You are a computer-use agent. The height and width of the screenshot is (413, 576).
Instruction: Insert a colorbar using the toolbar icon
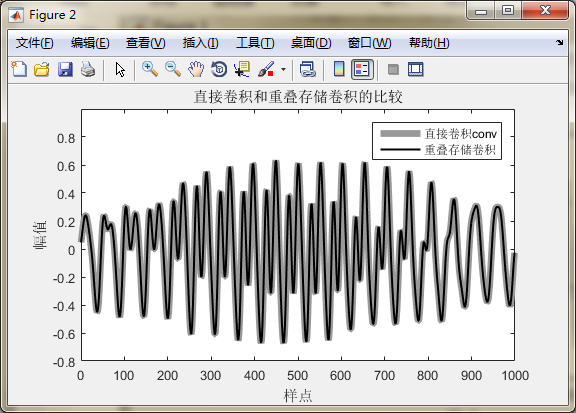[x=339, y=69]
